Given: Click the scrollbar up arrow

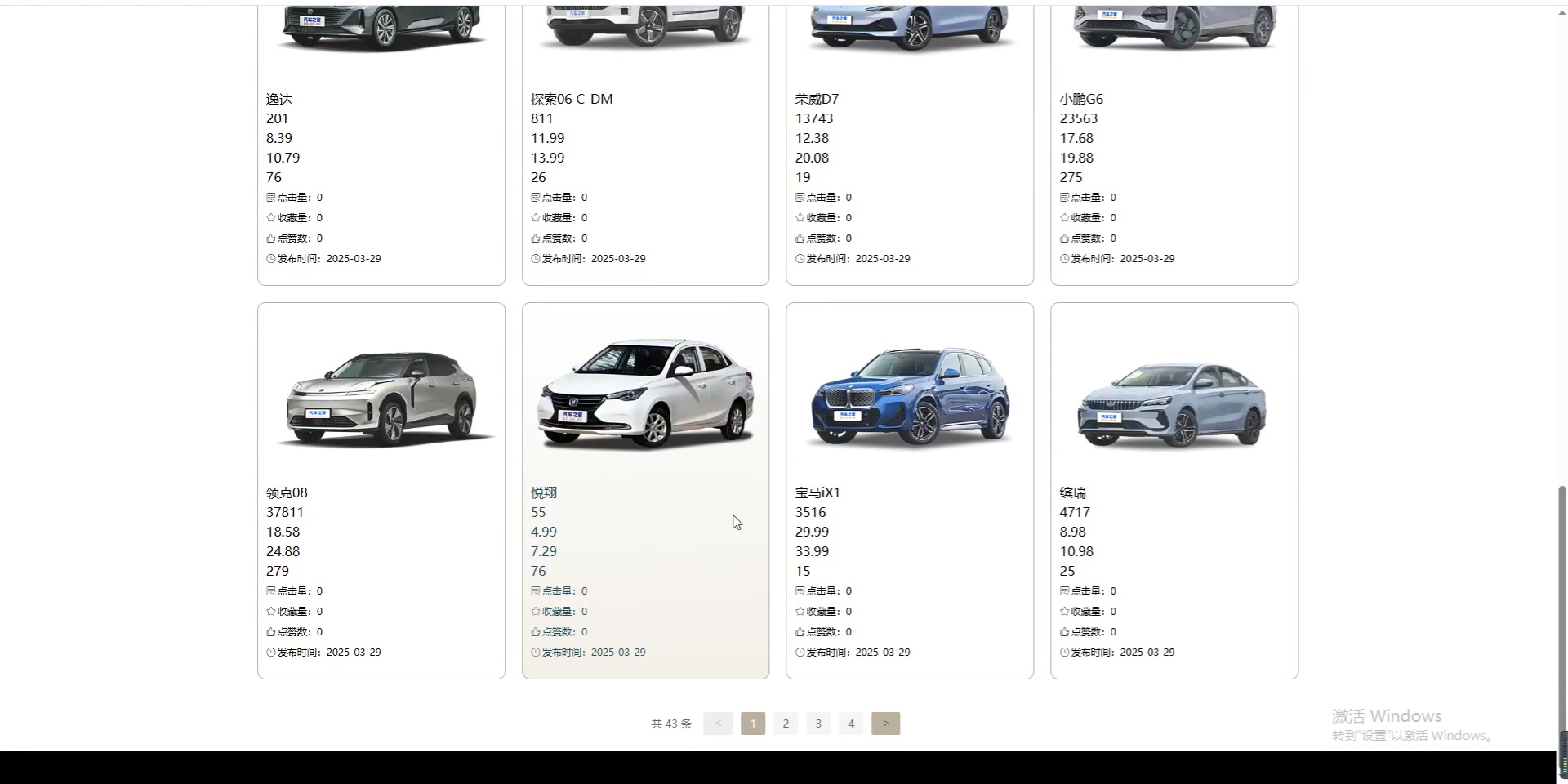Looking at the screenshot, I should 1562,13.
